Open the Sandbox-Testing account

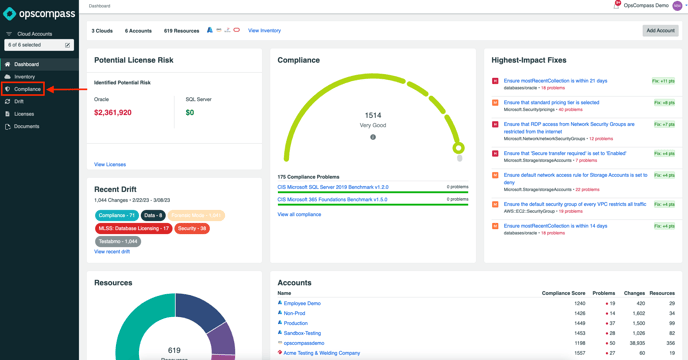point(302,333)
